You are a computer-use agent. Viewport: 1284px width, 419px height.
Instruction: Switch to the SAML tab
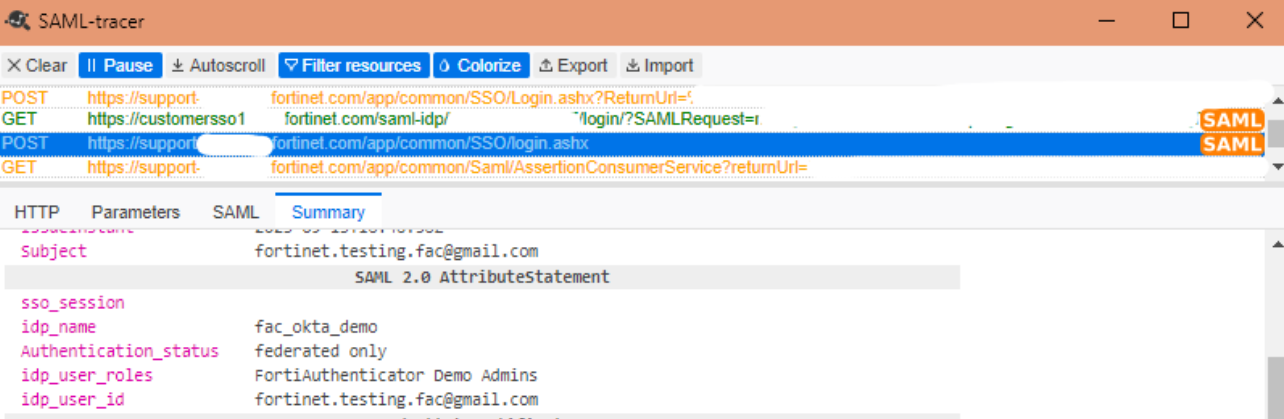click(x=236, y=212)
